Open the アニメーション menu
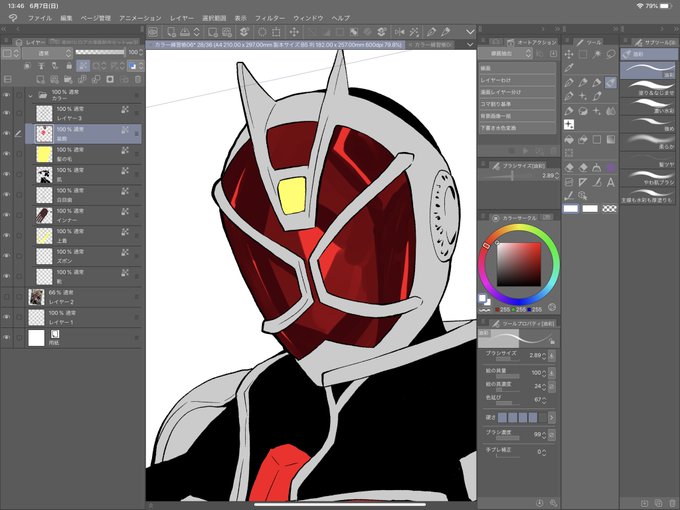The image size is (680, 510). (140, 18)
